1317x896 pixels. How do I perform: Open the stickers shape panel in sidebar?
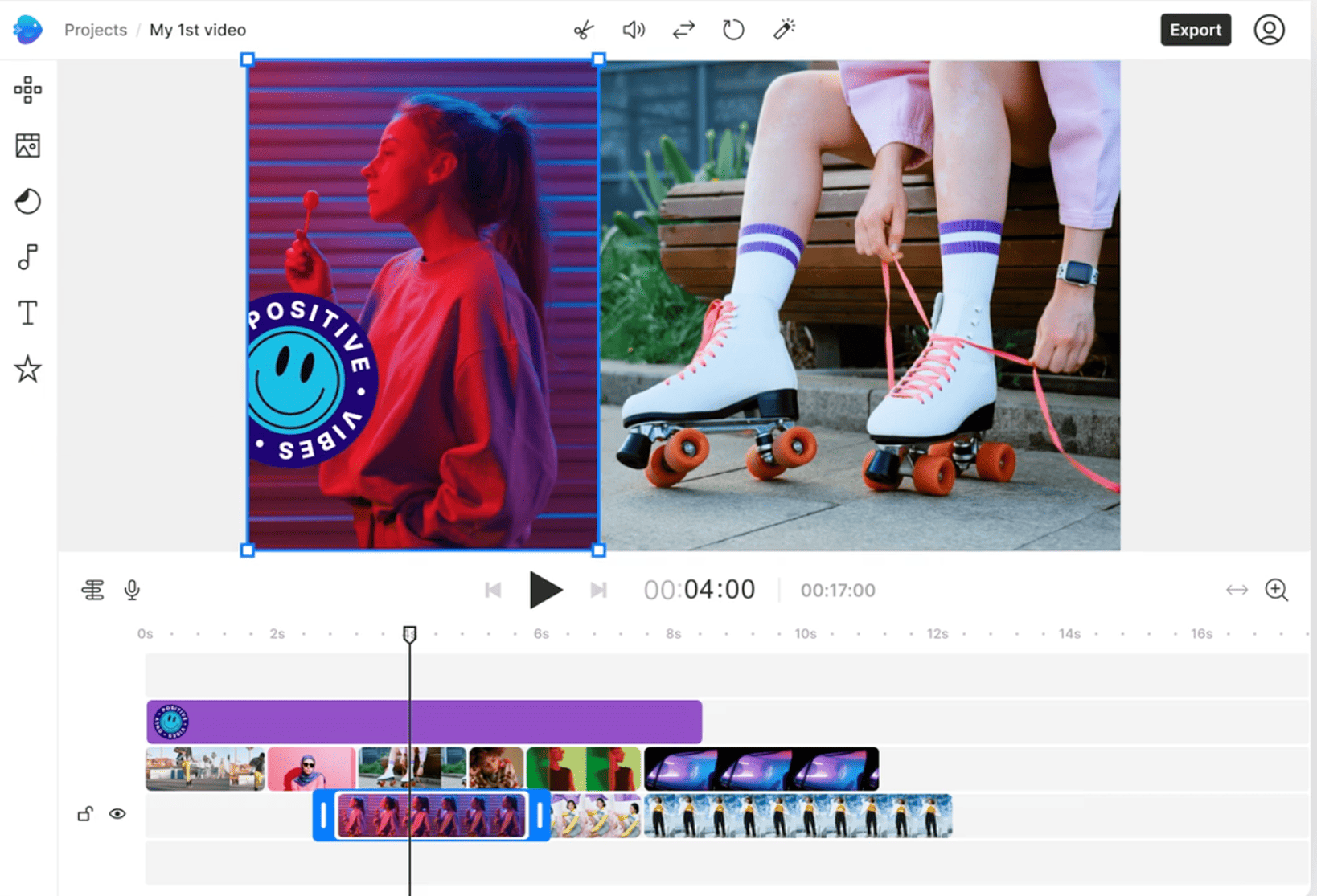(28, 201)
